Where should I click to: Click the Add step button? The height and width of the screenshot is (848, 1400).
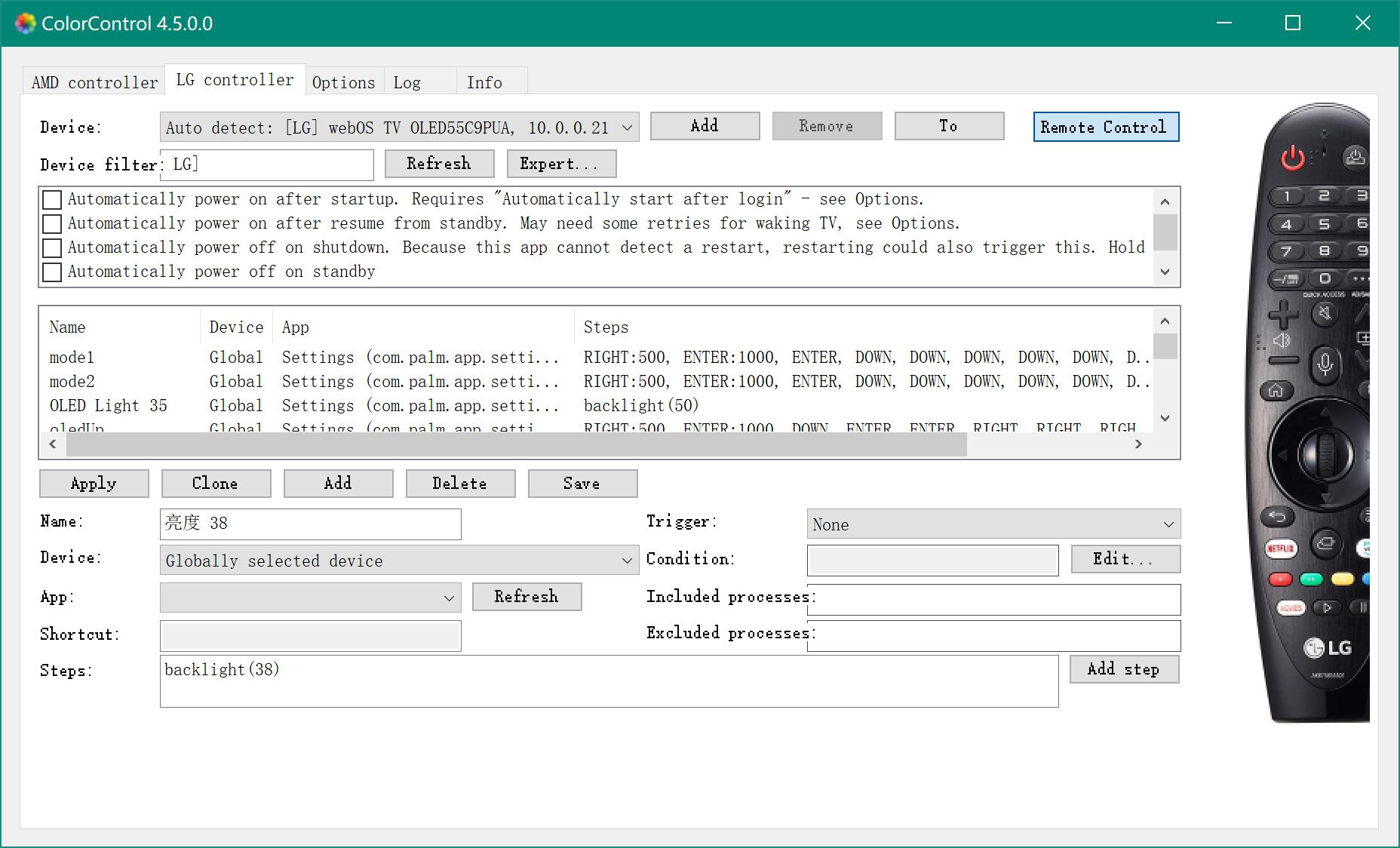[x=1124, y=669]
